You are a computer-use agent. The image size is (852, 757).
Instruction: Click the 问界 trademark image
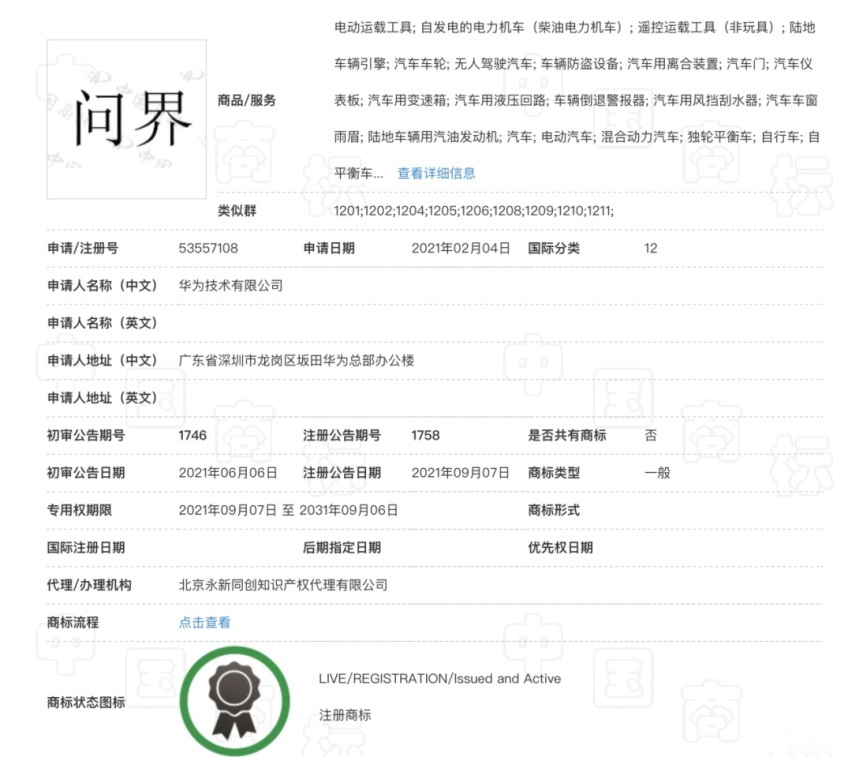(x=127, y=119)
